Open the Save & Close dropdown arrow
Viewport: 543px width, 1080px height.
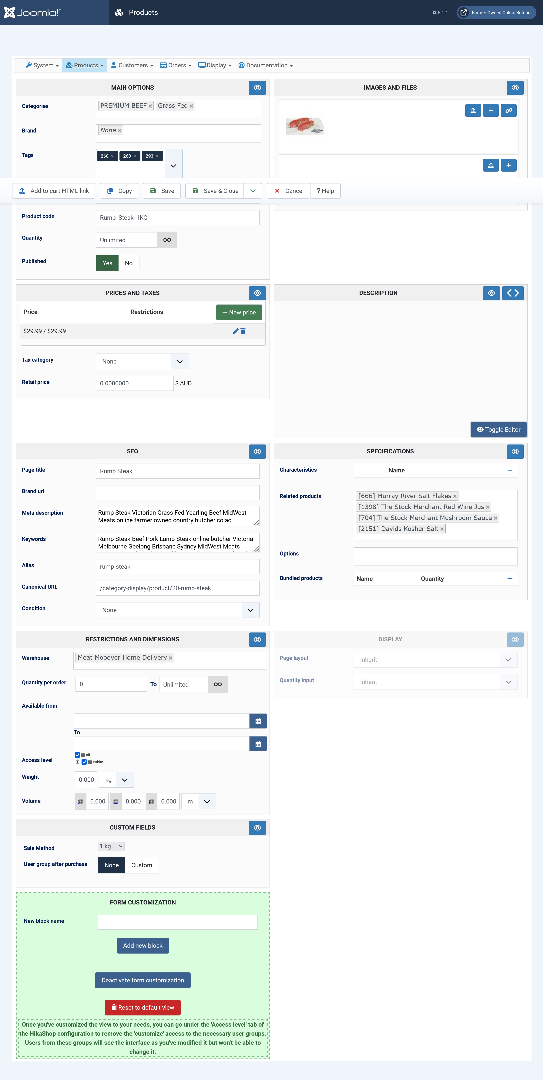click(x=254, y=191)
